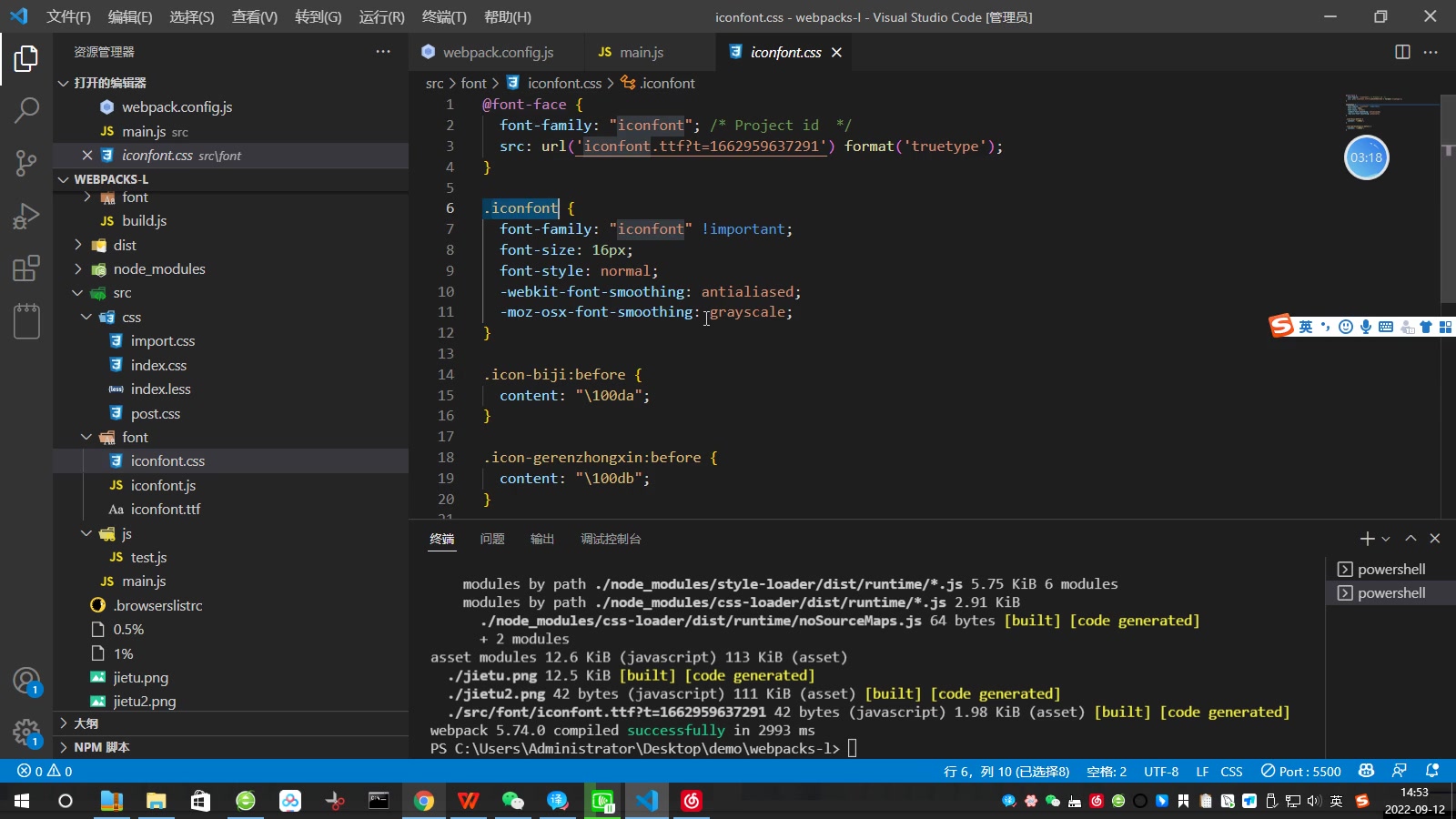Click the minimap code overview
The height and width of the screenshot is (819, 1456).
1390,114
